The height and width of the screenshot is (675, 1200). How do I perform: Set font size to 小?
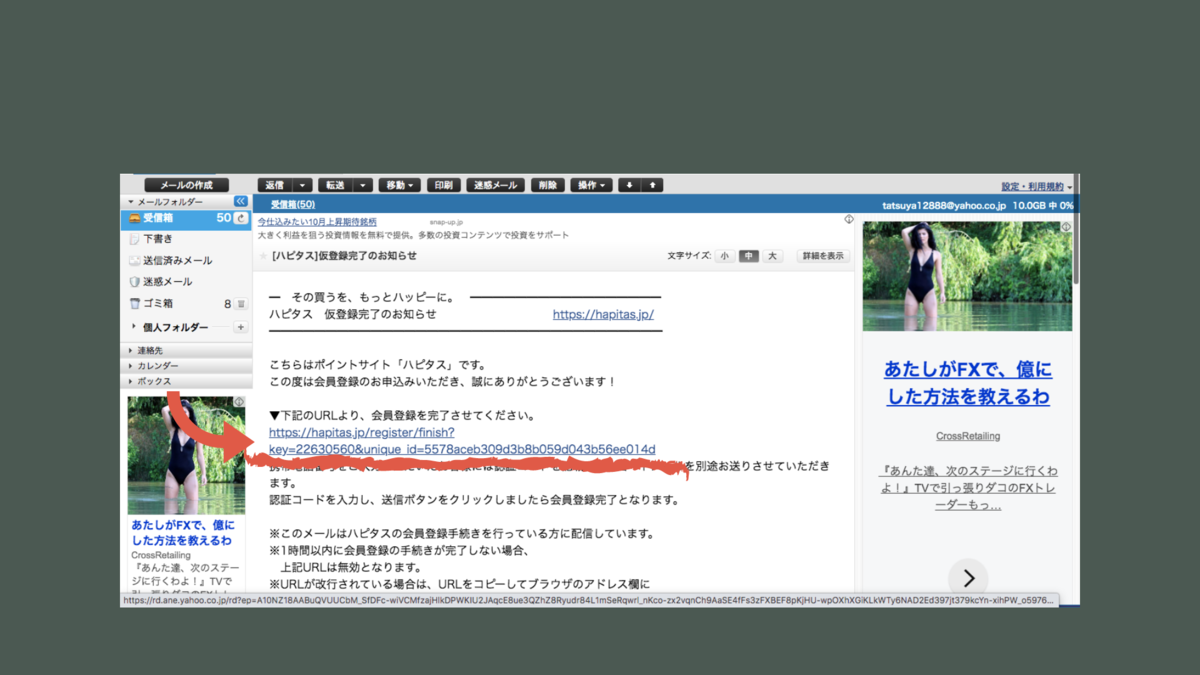pos(724,257)
